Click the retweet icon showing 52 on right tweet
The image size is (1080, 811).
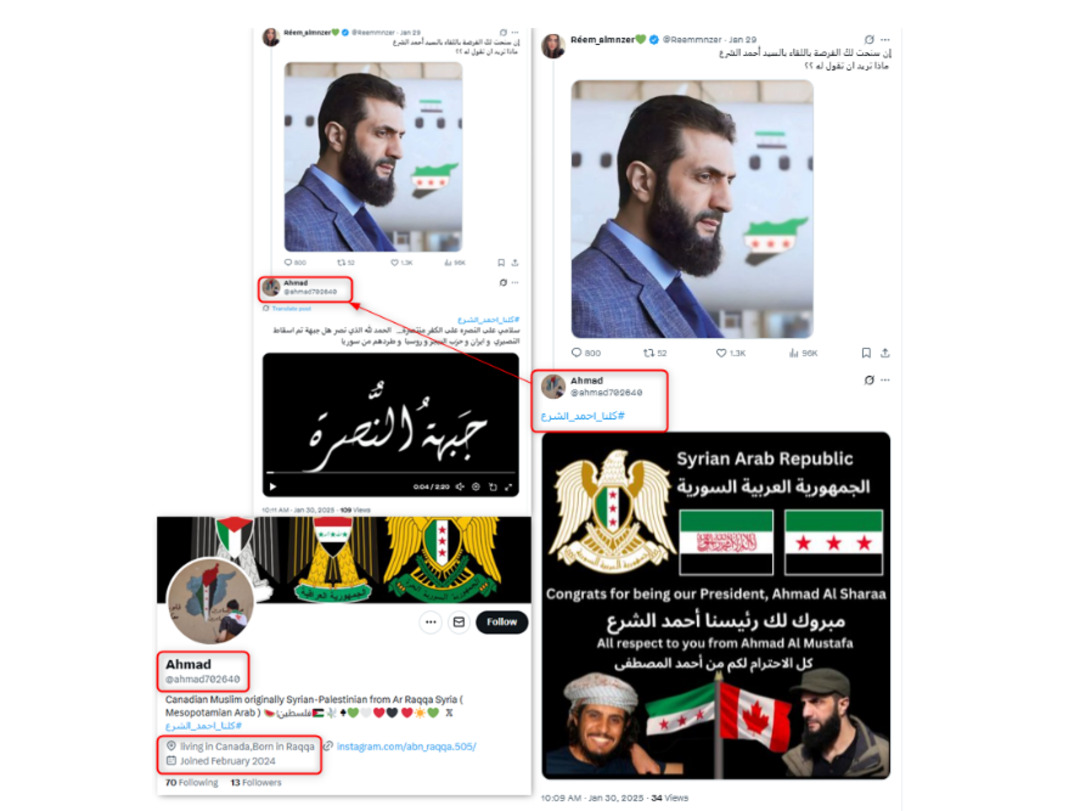point(648,353)
